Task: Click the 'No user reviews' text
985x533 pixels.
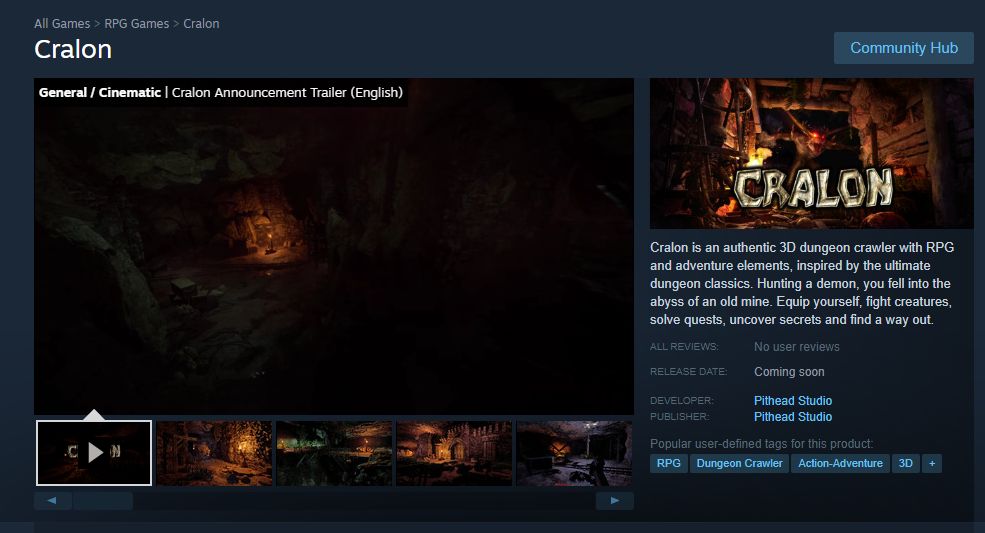Action: tap(797, 347)
